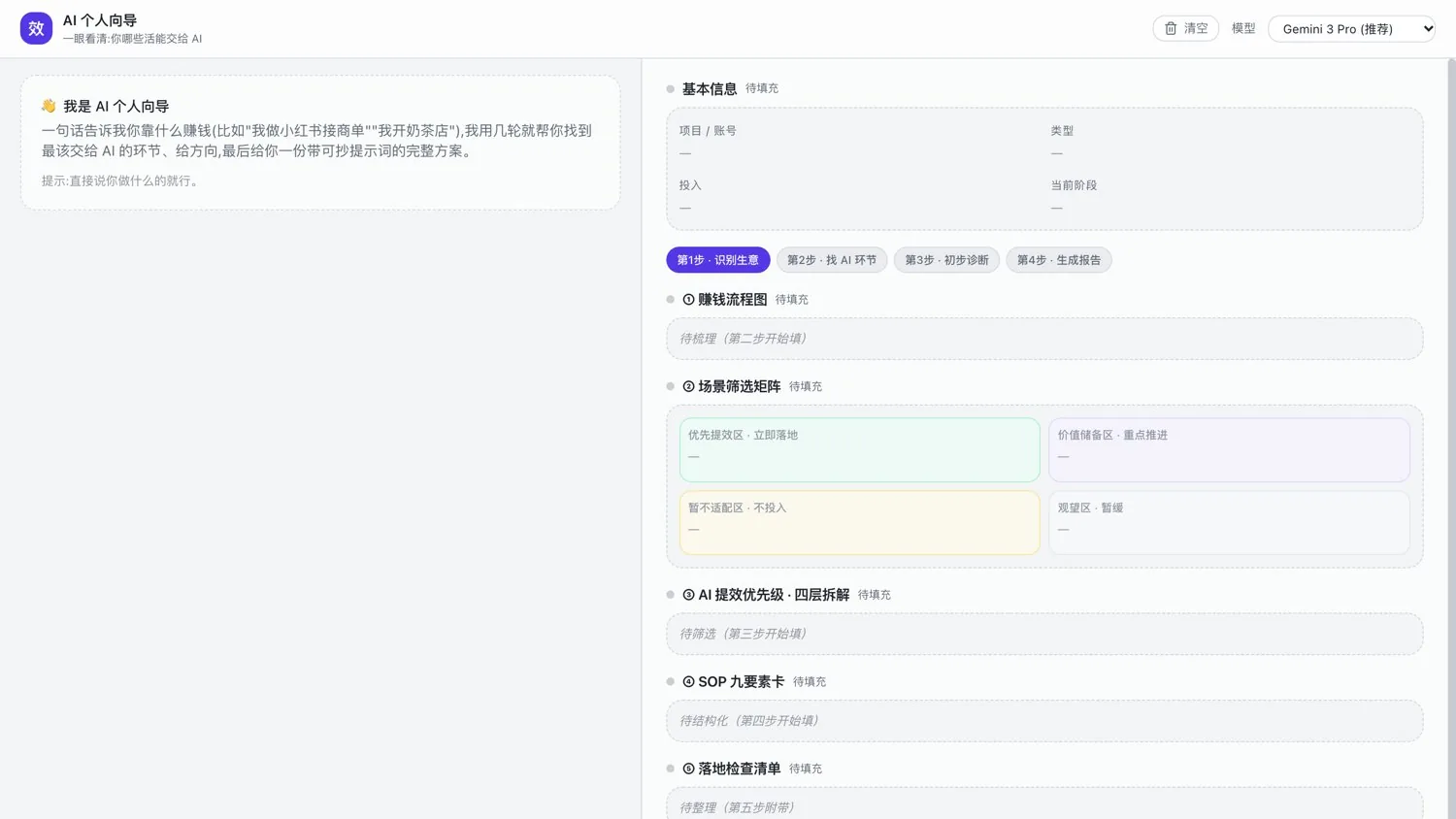
Task: Click the 投入 field label
Action: [690, 185]
